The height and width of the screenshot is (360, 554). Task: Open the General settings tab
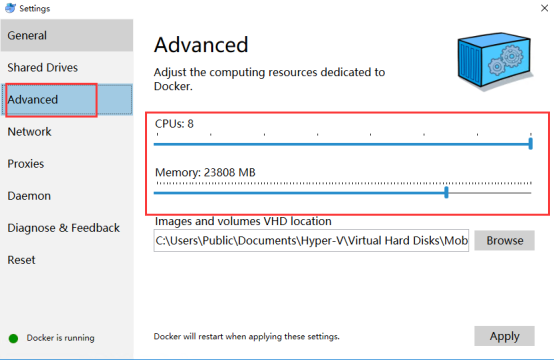pyautogui.click(x=67, y=35)
